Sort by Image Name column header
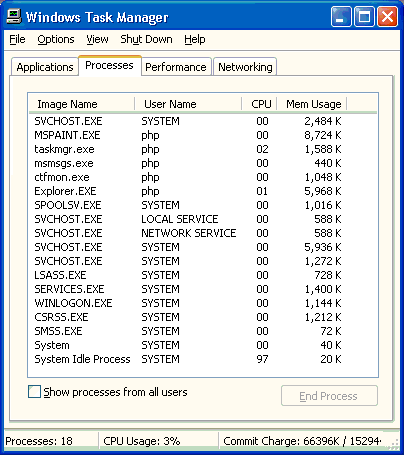This screenshot has height=455, width=404. 81,104
